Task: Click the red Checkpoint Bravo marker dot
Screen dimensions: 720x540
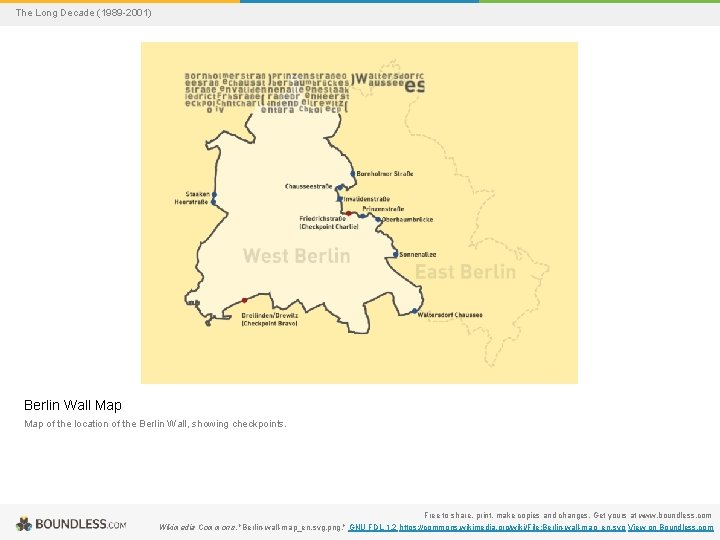Action: [x=244, y=300]
